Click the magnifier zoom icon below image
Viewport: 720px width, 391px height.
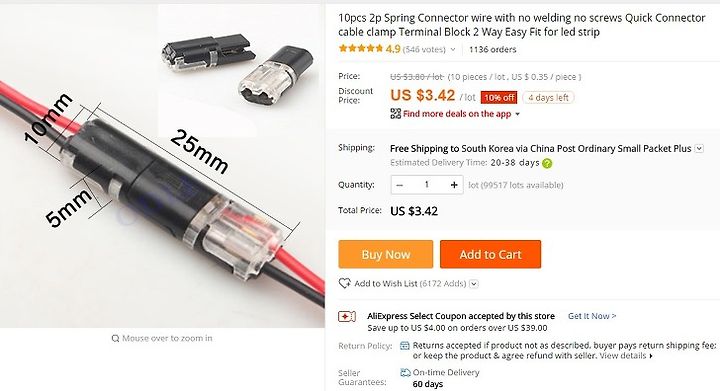pos(115,339)
